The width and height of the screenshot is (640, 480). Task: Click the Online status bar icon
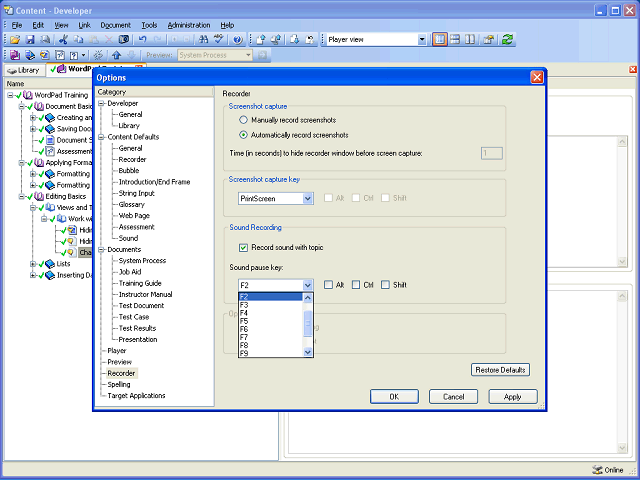point(597,470)
